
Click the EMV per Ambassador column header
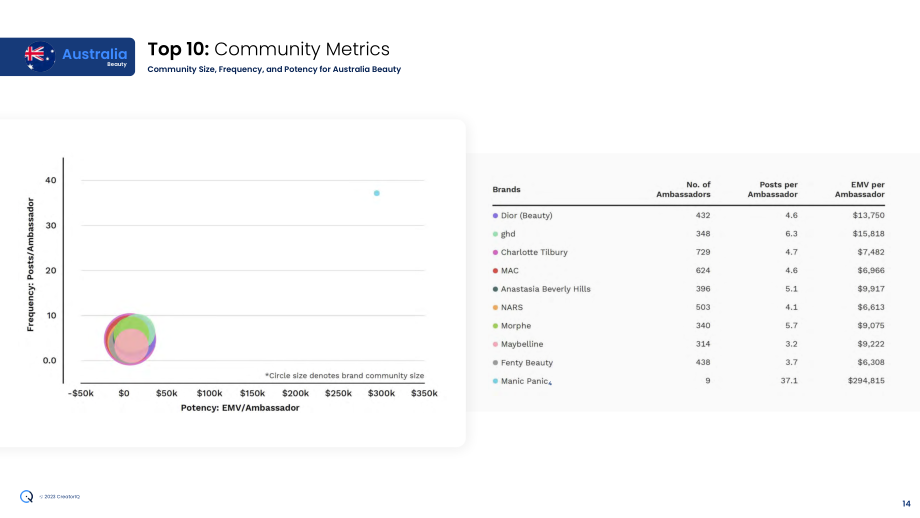tap(860, 189)
